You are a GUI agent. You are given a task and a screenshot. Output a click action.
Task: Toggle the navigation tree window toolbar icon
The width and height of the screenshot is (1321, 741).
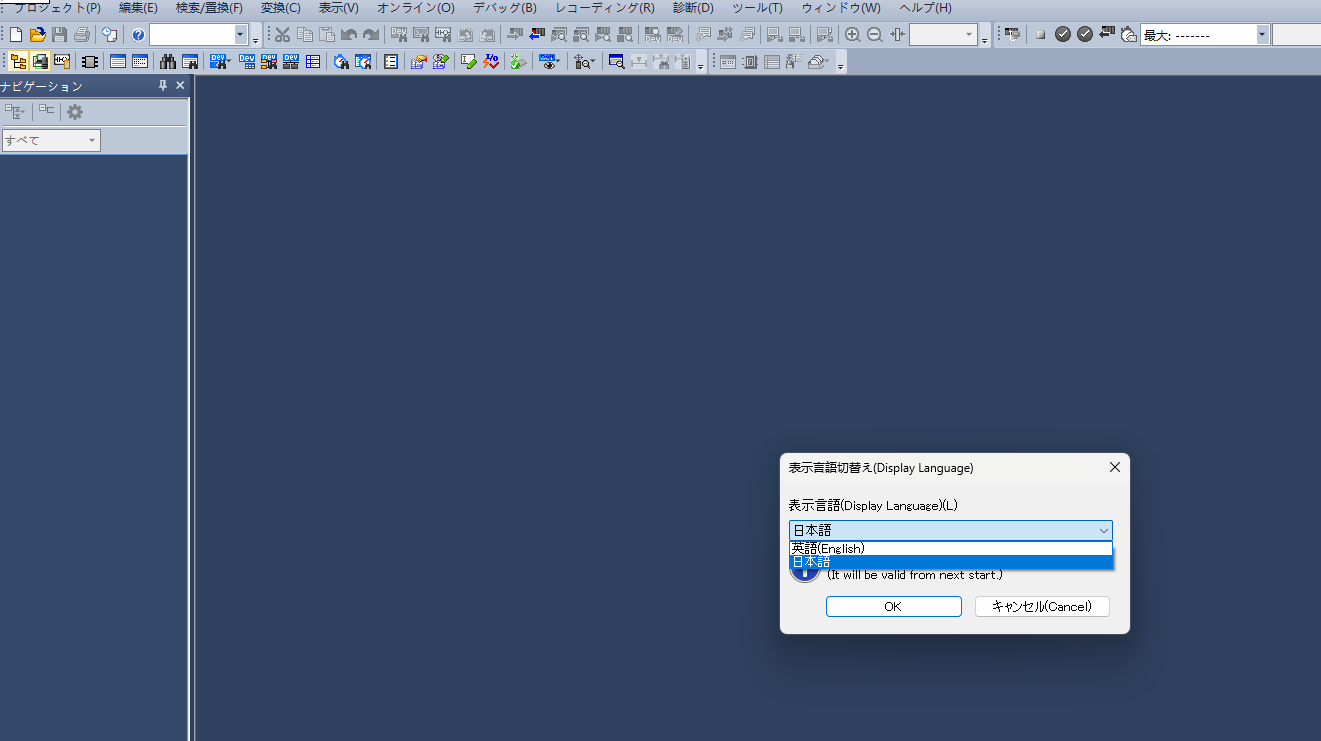18,62
